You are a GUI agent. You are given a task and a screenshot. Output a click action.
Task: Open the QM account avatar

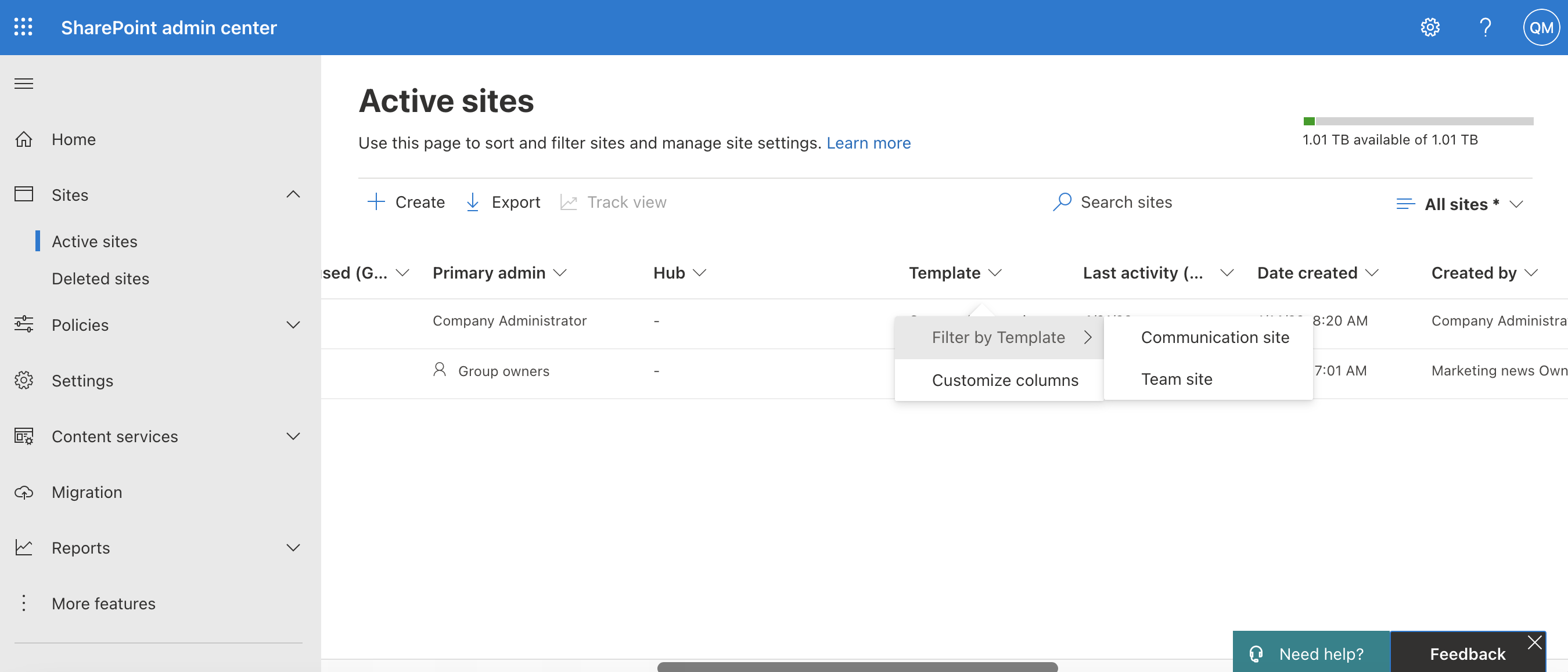[x=1541, y=27]
